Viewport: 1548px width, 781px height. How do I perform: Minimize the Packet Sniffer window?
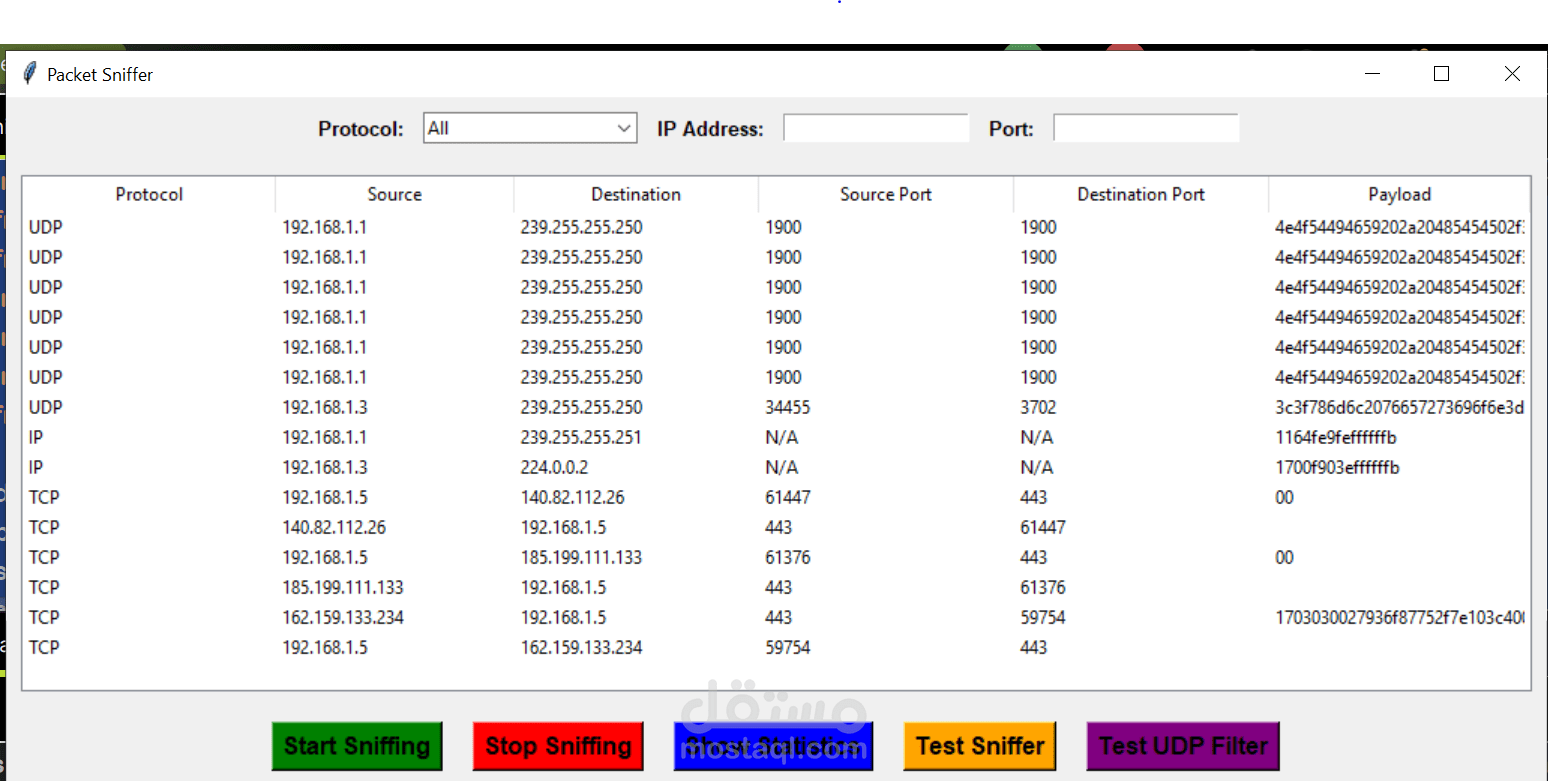[x=1372, y=73]
